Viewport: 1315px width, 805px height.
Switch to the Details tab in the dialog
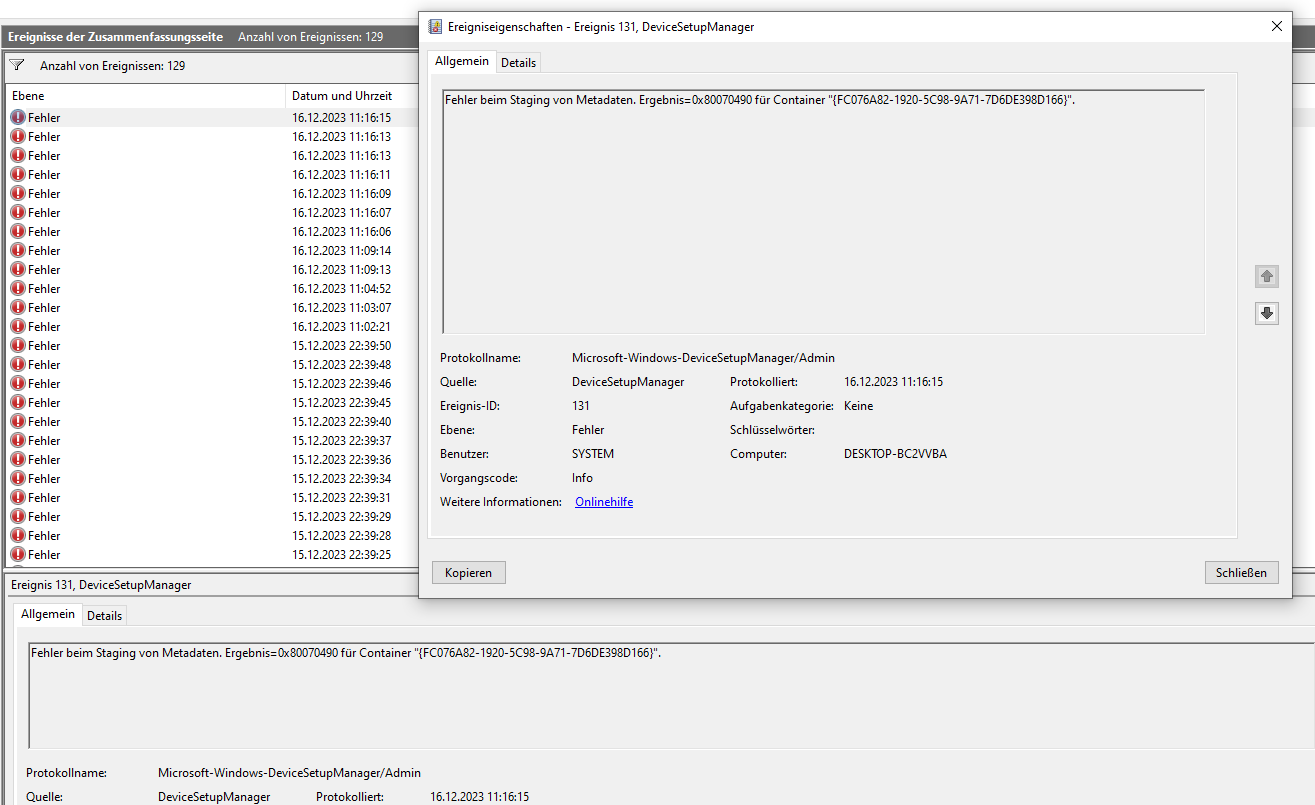[518, 62]
